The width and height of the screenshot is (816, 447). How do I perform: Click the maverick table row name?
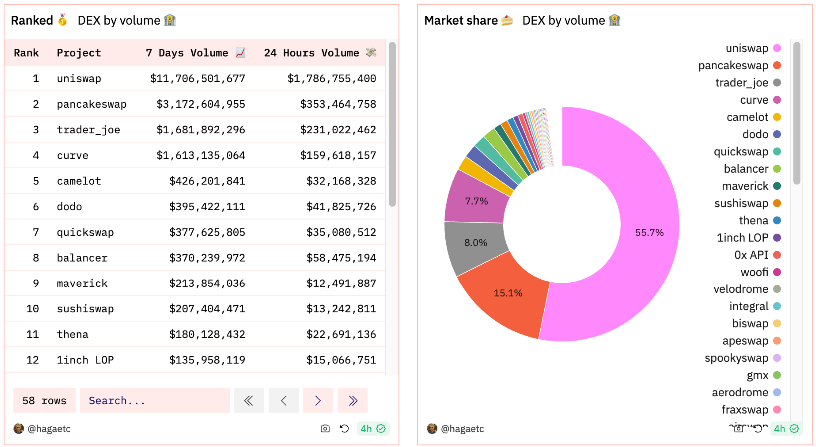[82, 283]
